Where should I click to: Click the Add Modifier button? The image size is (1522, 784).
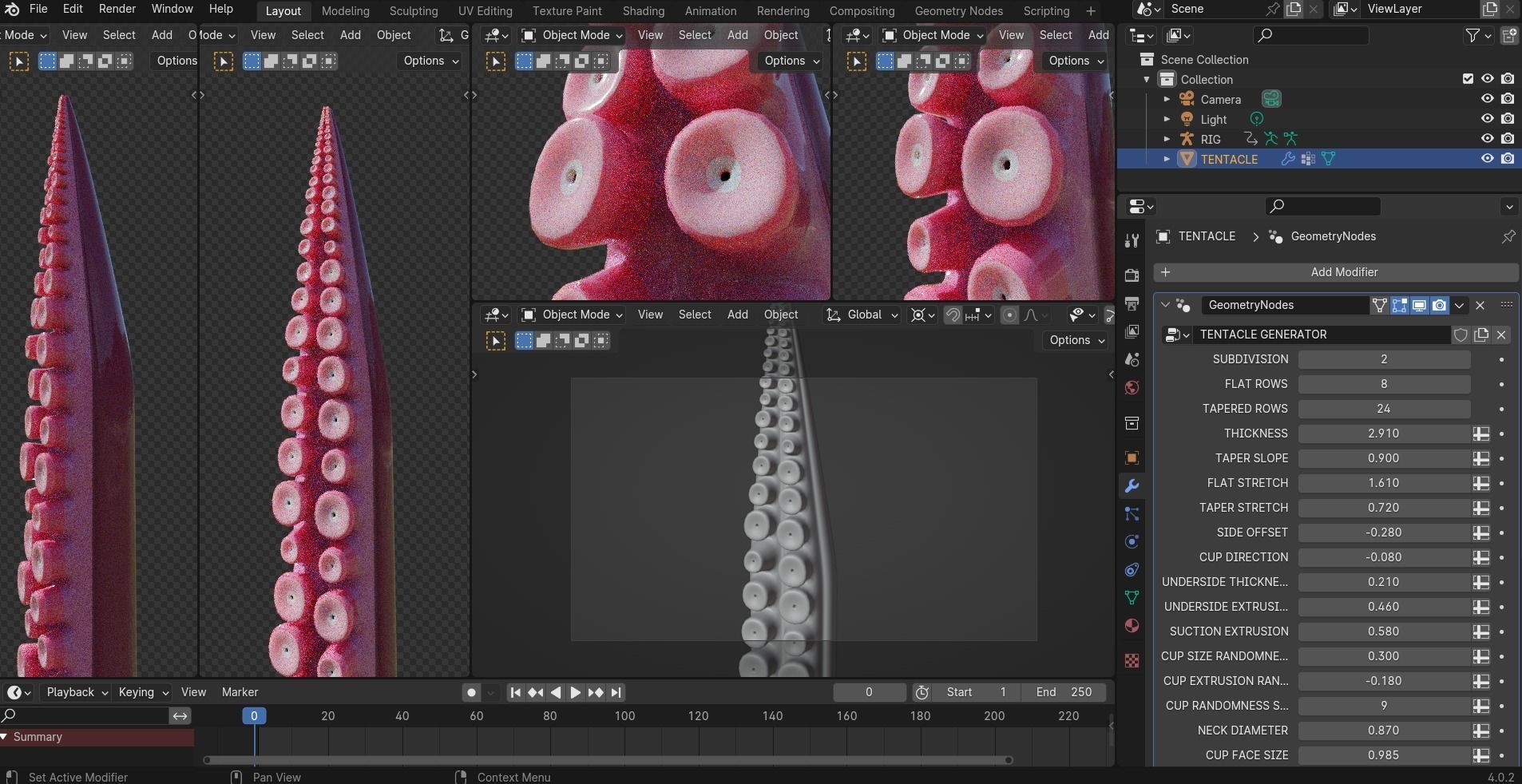(x=1336, y=272)
